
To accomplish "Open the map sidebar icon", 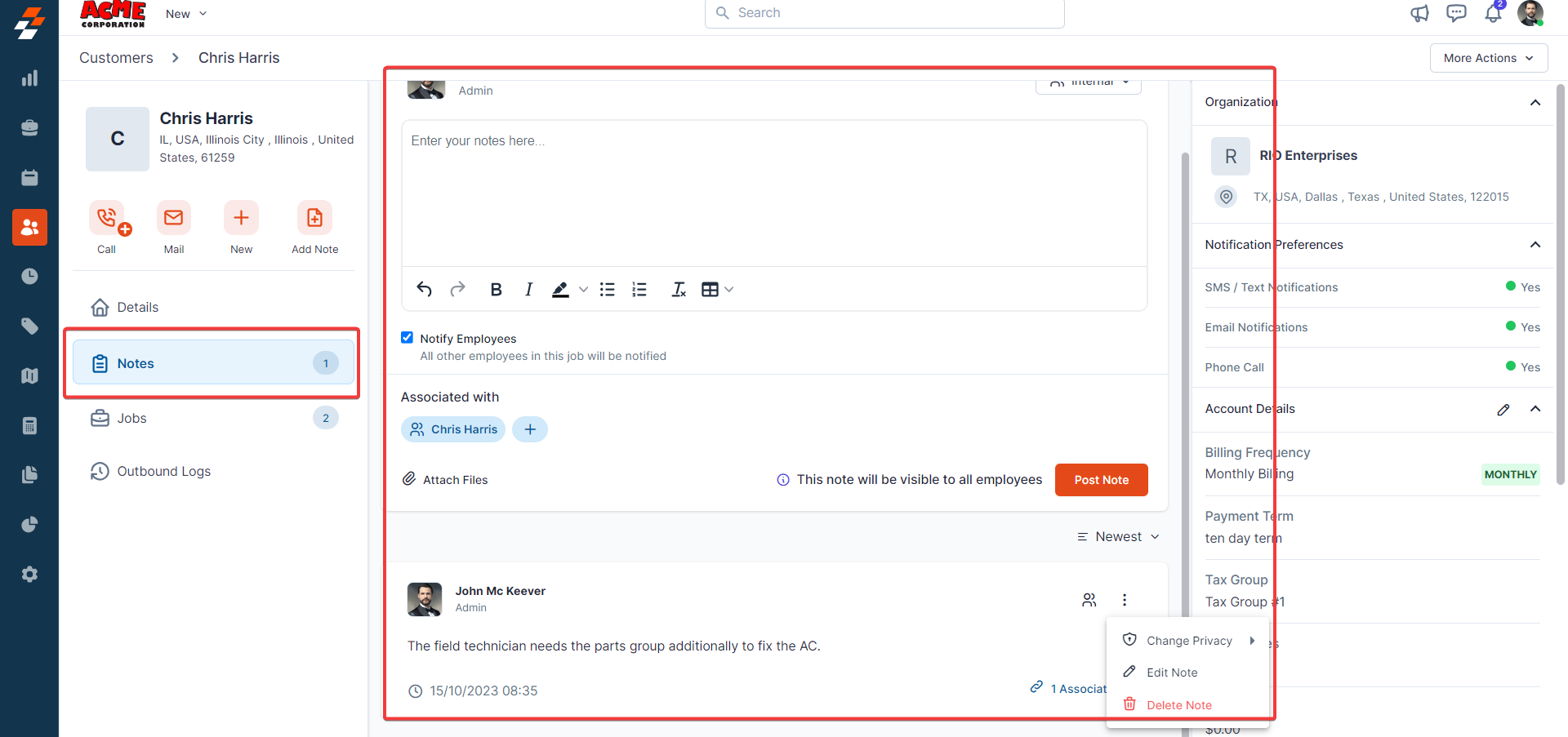I will [x=29, y=375].
